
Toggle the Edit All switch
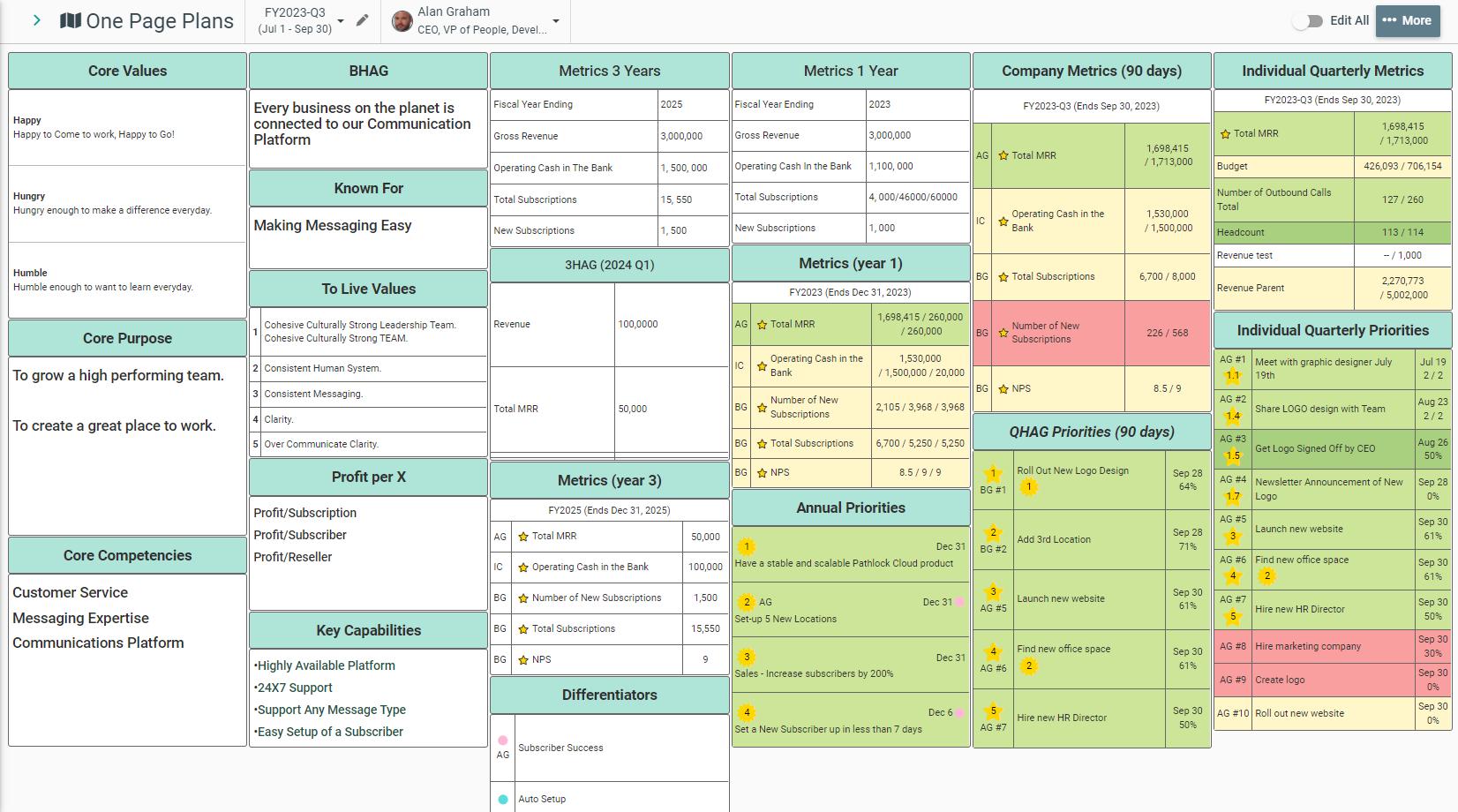coord(1305,19)
